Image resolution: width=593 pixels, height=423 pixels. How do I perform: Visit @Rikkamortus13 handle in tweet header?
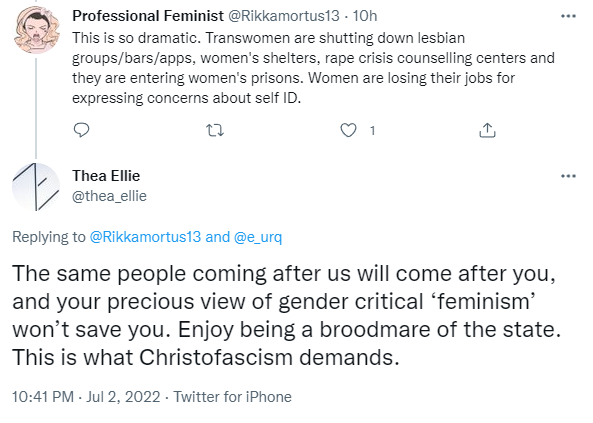284,16
